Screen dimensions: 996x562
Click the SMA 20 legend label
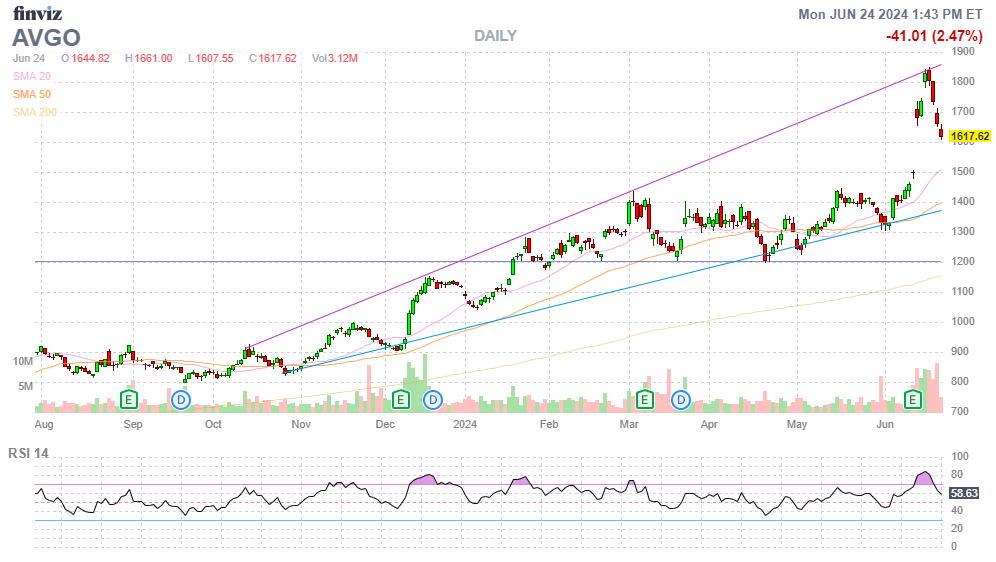coord(31,76)
